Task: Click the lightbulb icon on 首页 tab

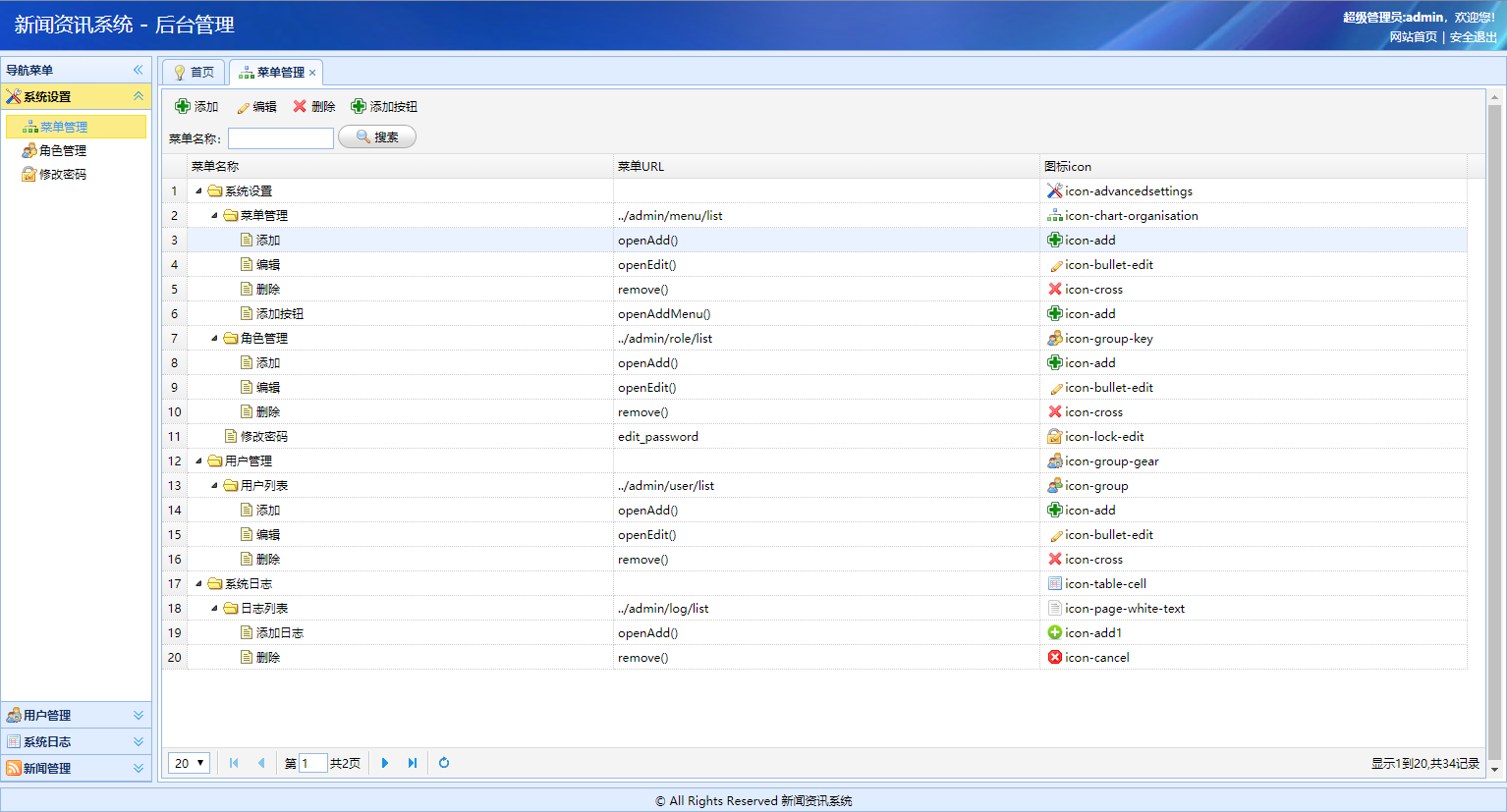Action: (180, 72)
